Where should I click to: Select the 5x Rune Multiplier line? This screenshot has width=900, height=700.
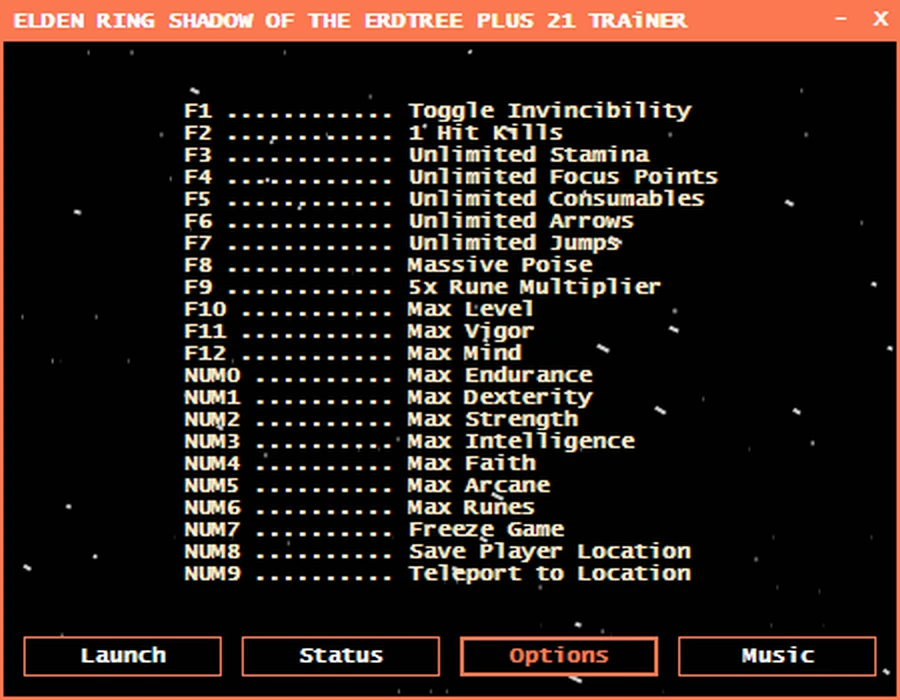point(422,287)
